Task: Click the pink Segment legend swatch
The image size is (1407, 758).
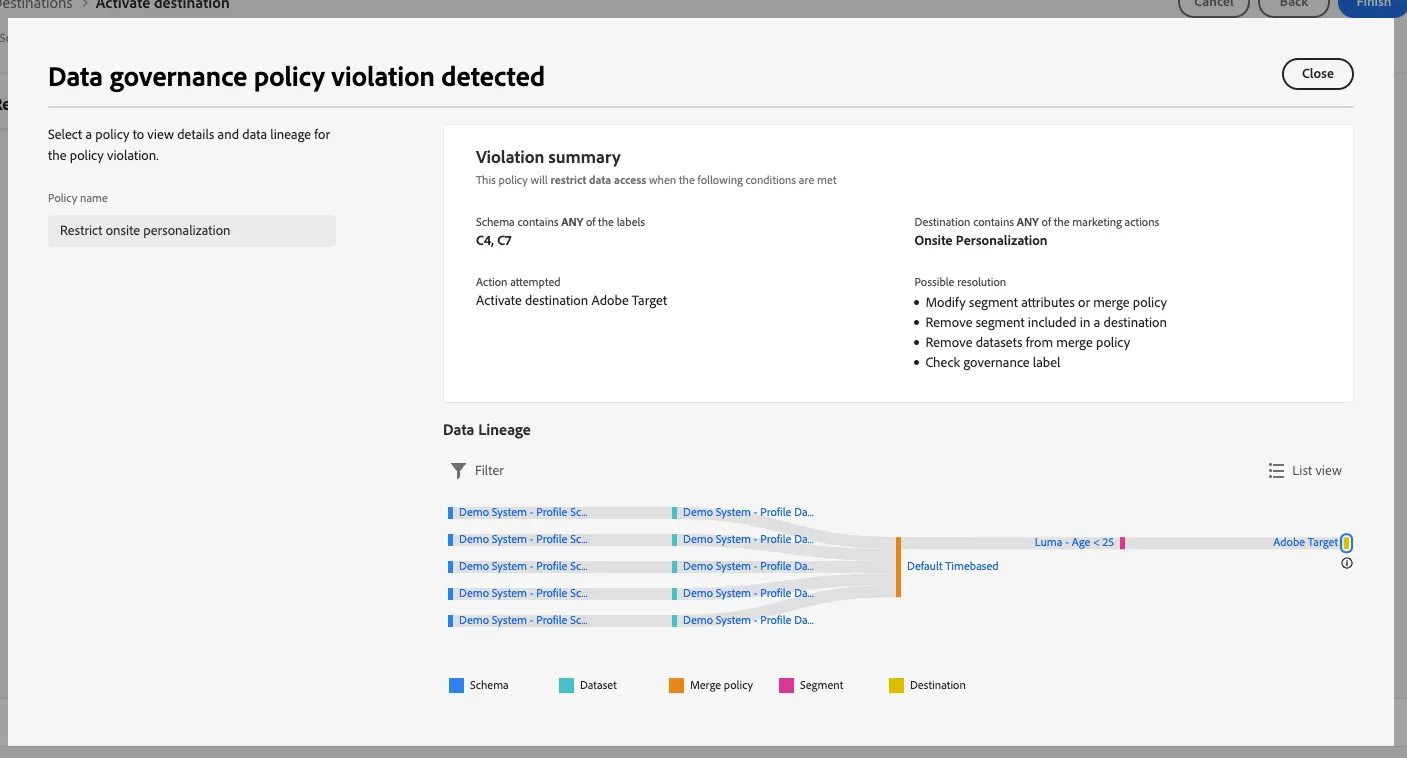Action: (x=786, y=685)
